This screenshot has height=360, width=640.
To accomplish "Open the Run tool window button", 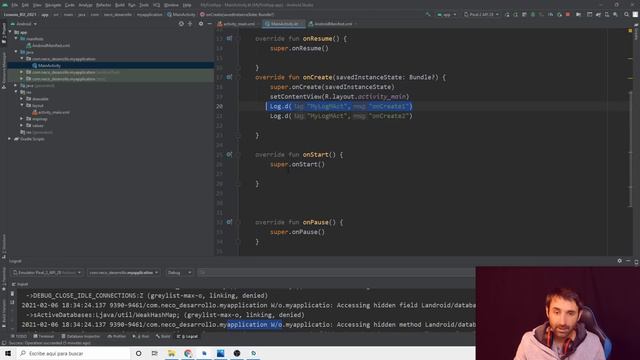I will pos(141,336).
